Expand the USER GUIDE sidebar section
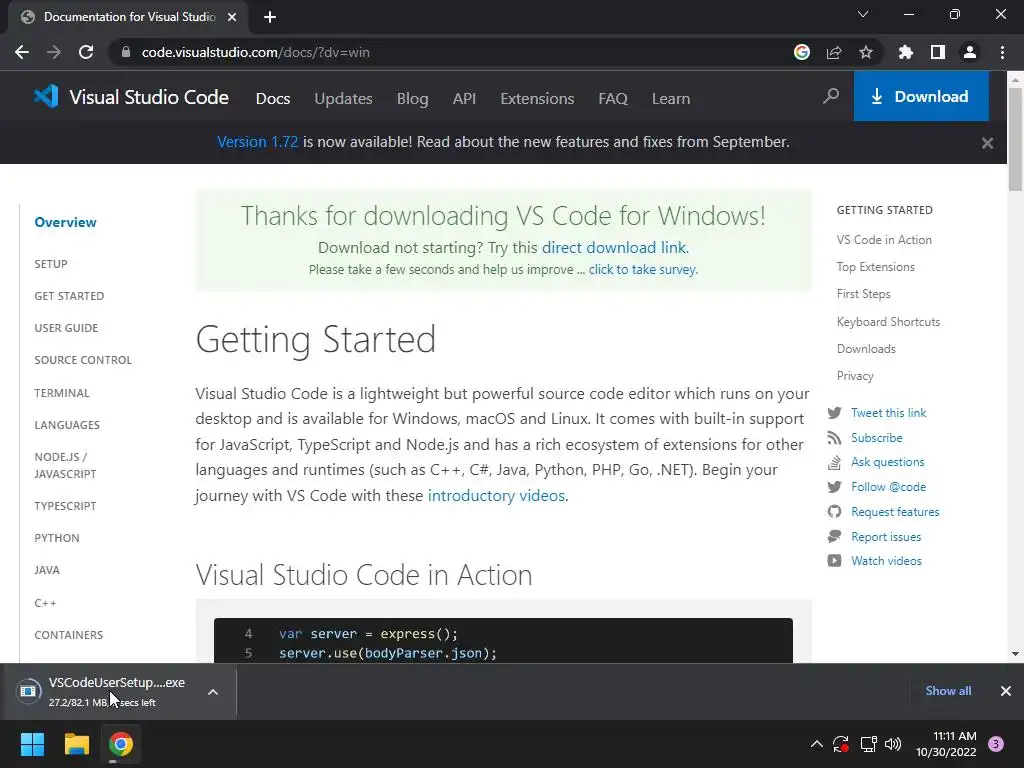 pyautogui.click(x=66, y=328)
